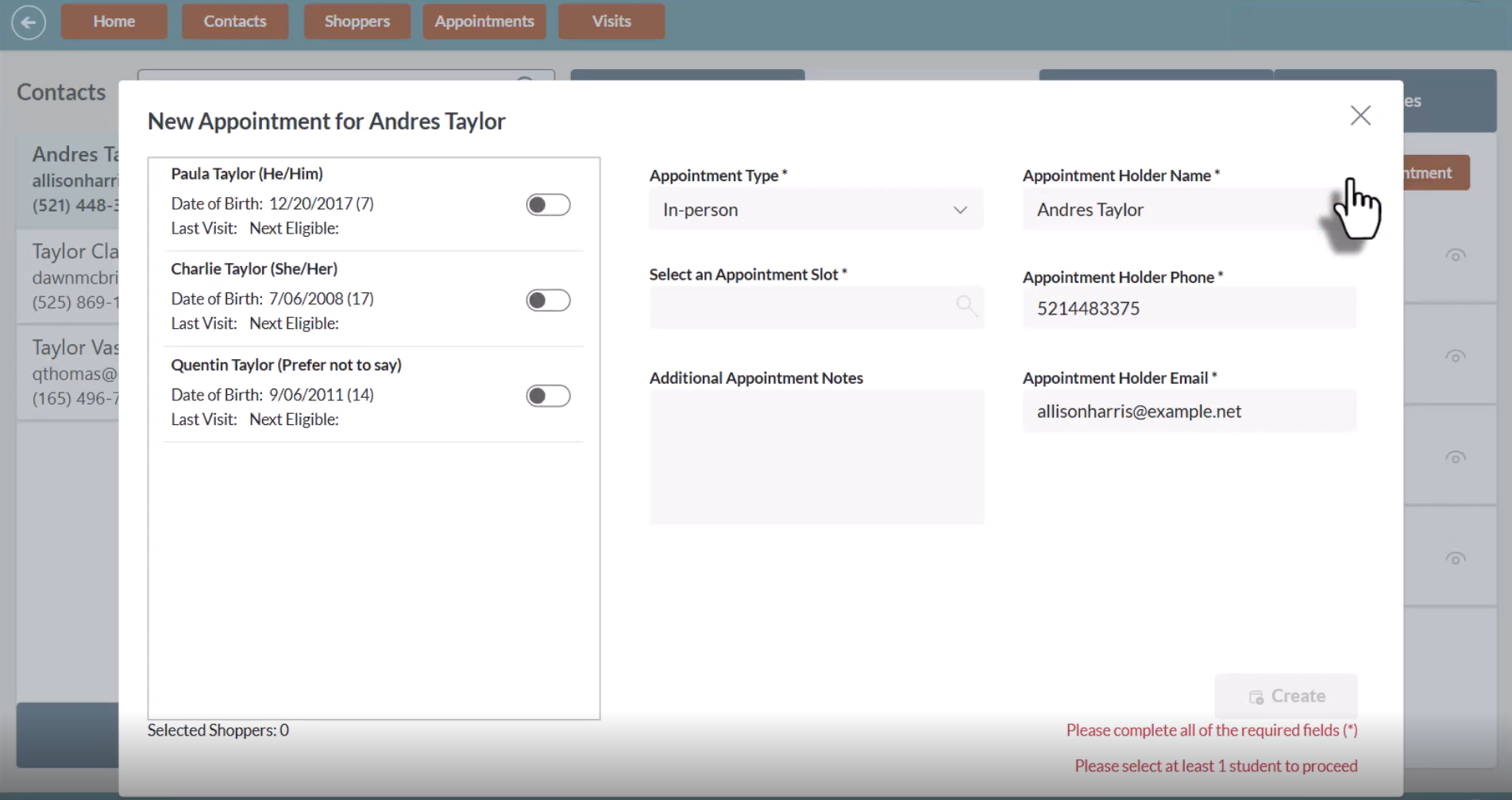Click the magnifier icon in the appointment slot field
Screen dimensions: 1512x800
pos(966,306)
